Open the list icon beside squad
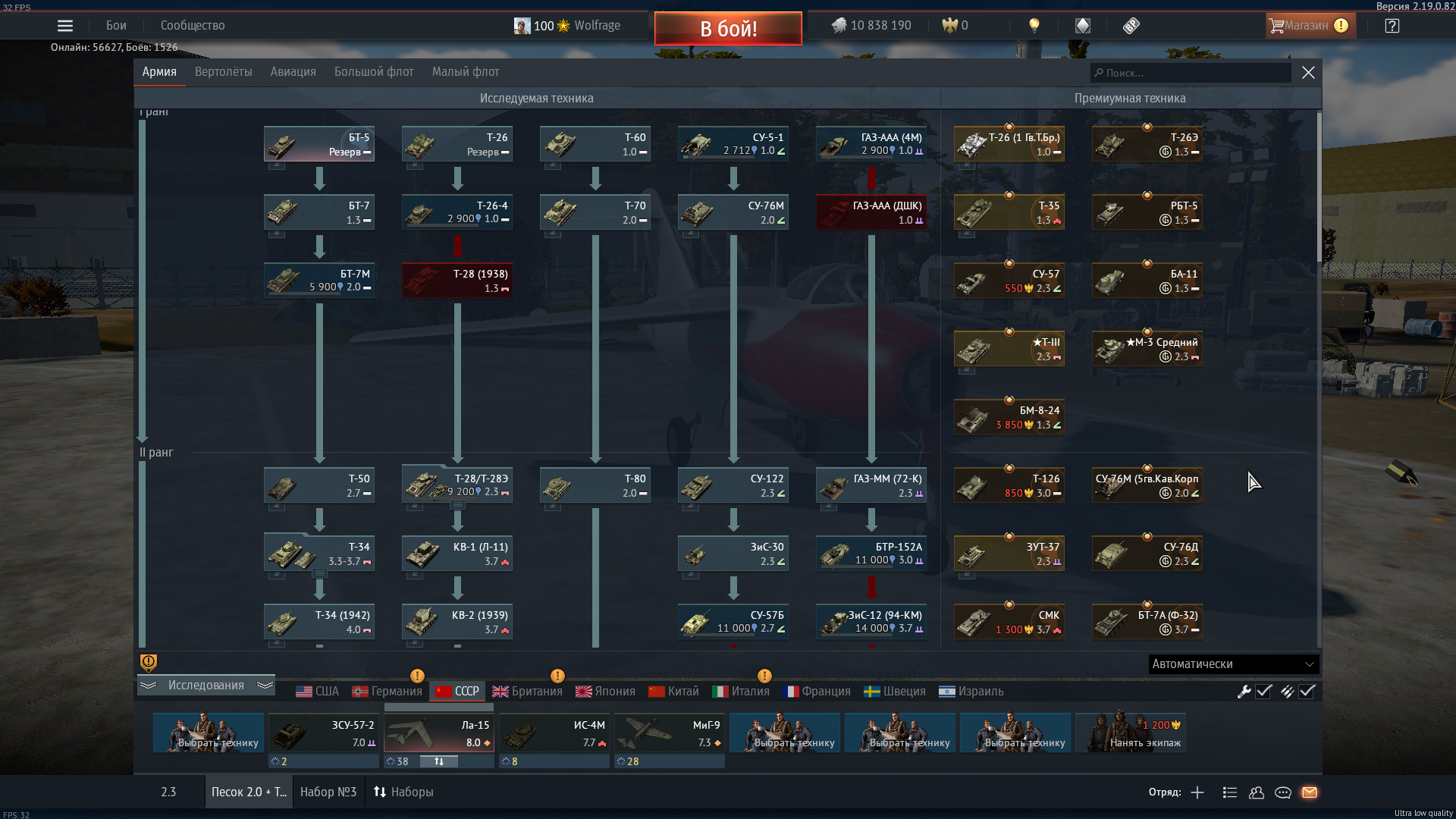1456x819 pixels. coord(1230,792)
